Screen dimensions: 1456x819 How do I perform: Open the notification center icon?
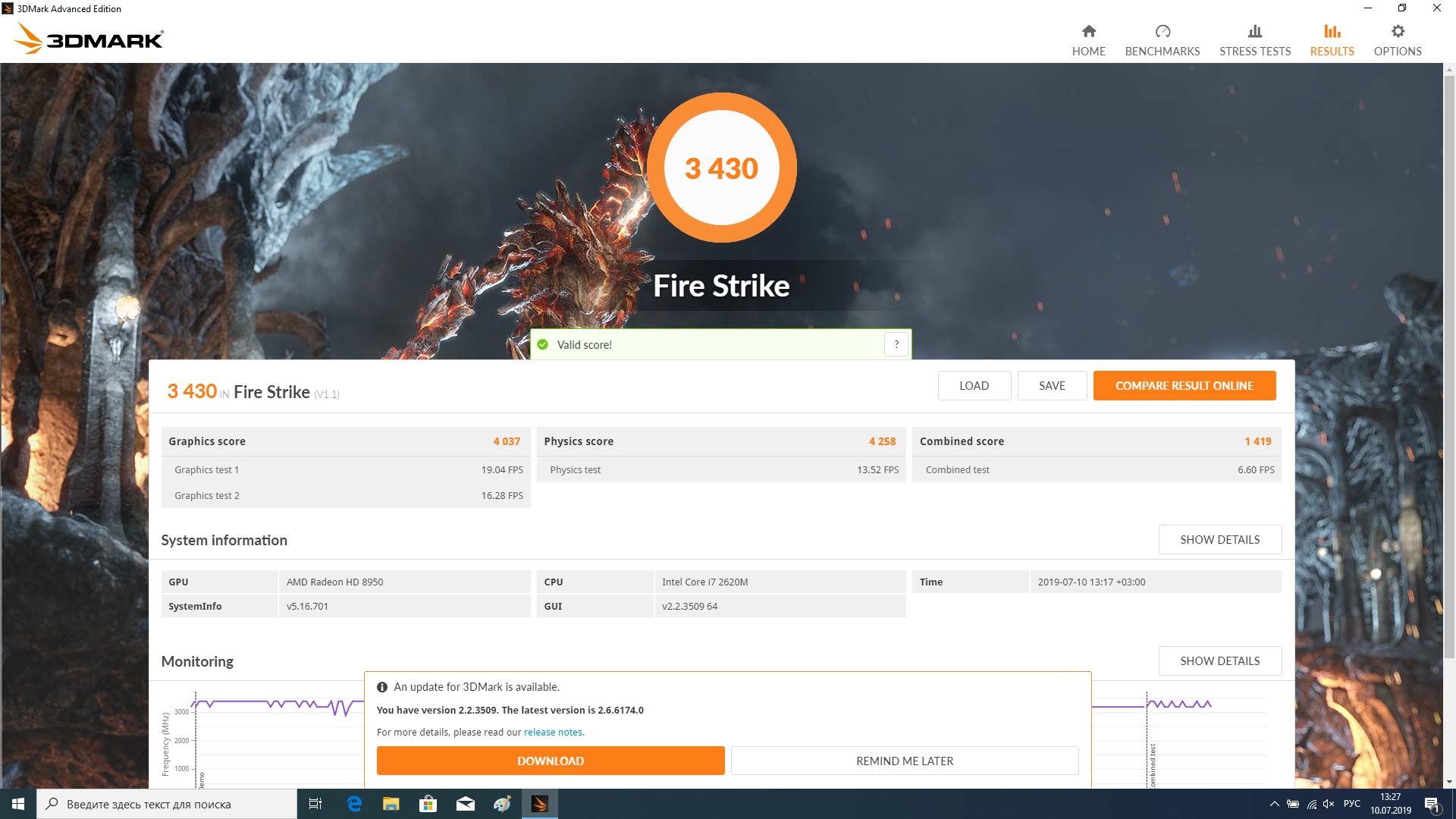coord(1432,804)
